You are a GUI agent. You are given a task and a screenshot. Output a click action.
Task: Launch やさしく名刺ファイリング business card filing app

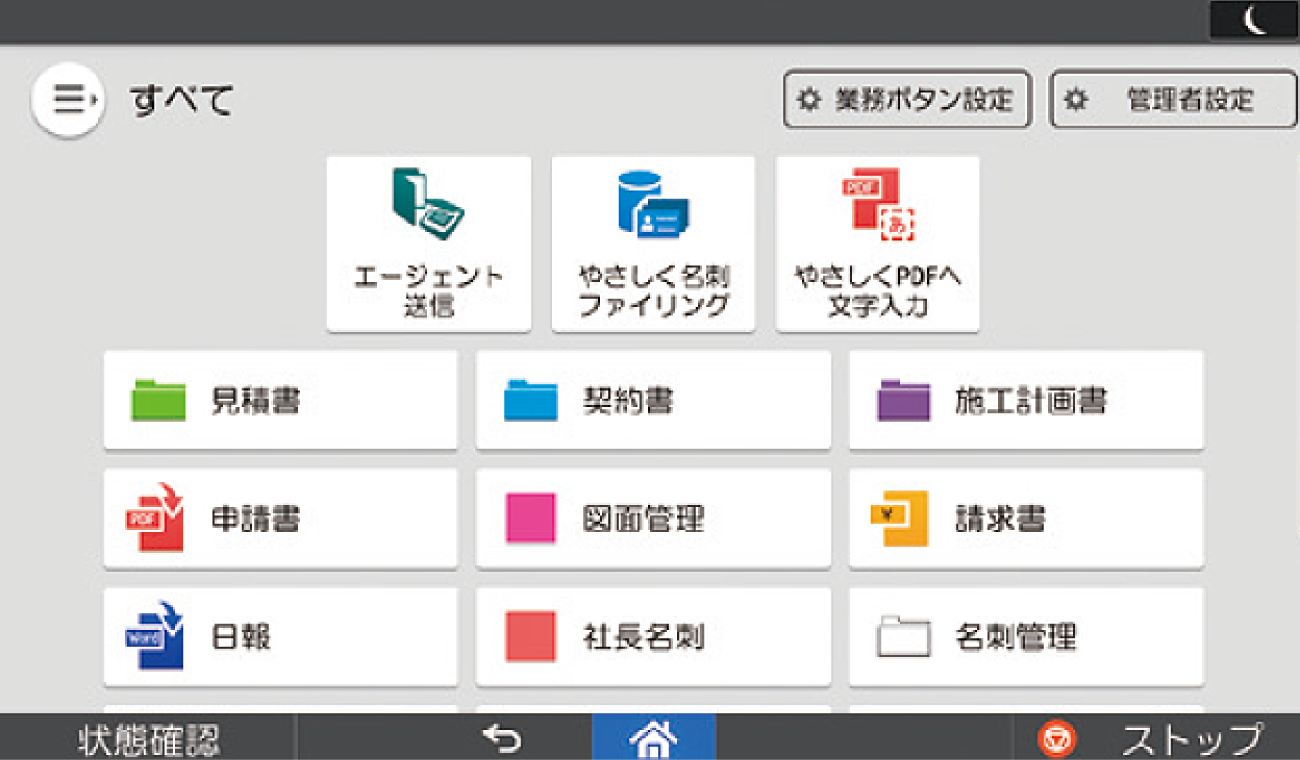(653, 242)
